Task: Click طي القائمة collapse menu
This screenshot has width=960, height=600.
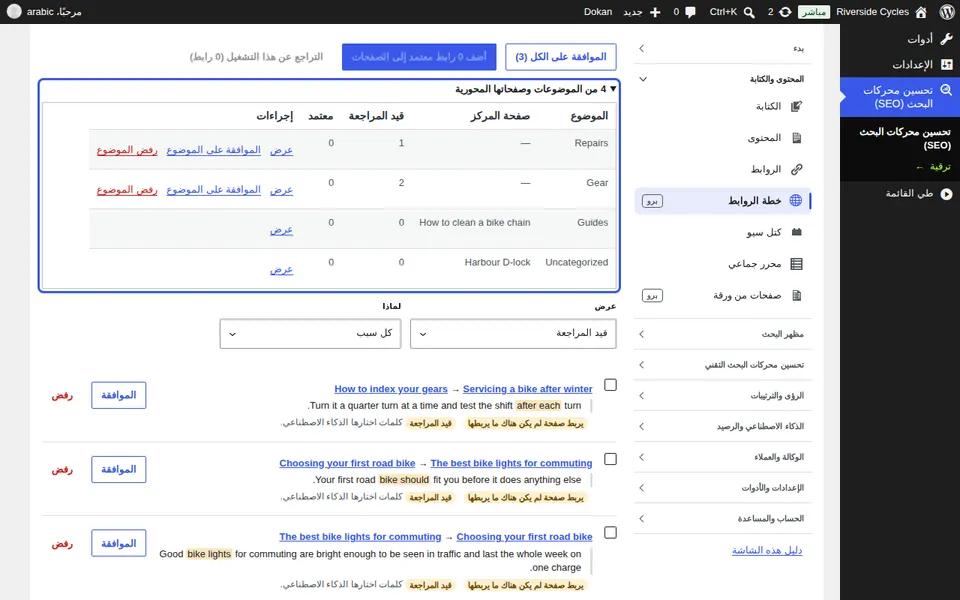Action: click(x=909, y=193)
